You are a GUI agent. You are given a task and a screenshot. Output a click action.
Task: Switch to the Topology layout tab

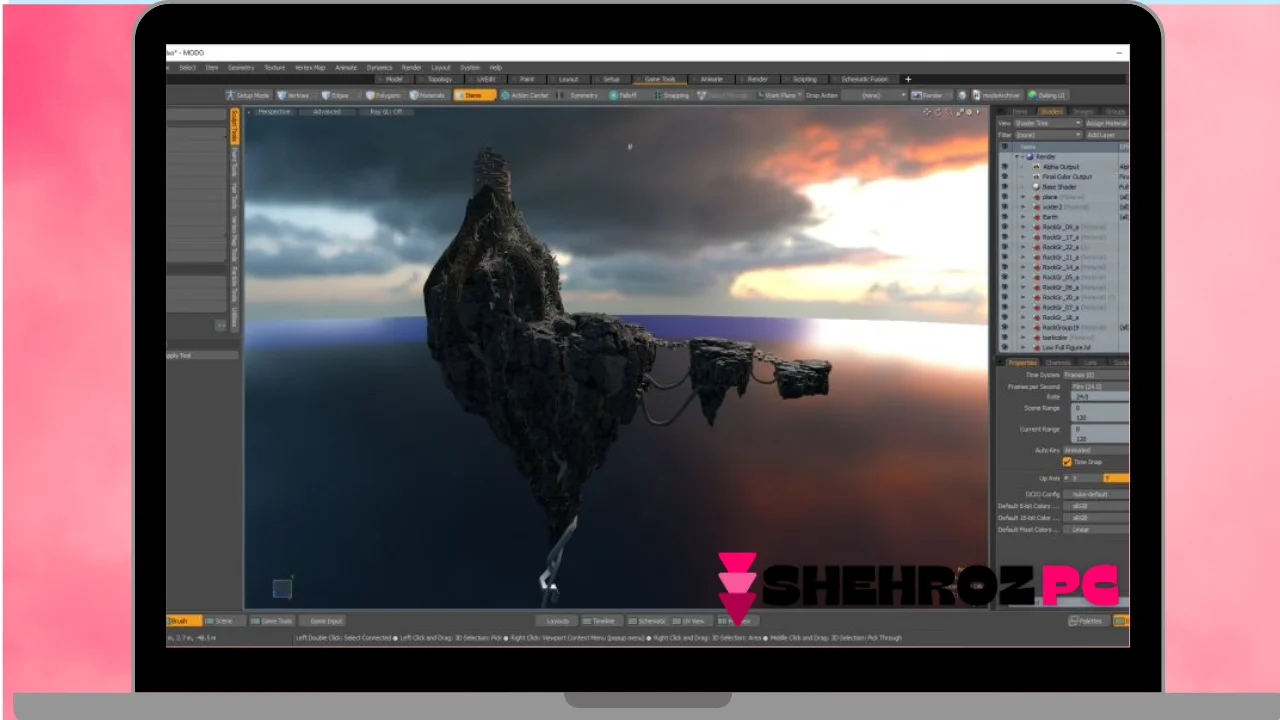440,79
